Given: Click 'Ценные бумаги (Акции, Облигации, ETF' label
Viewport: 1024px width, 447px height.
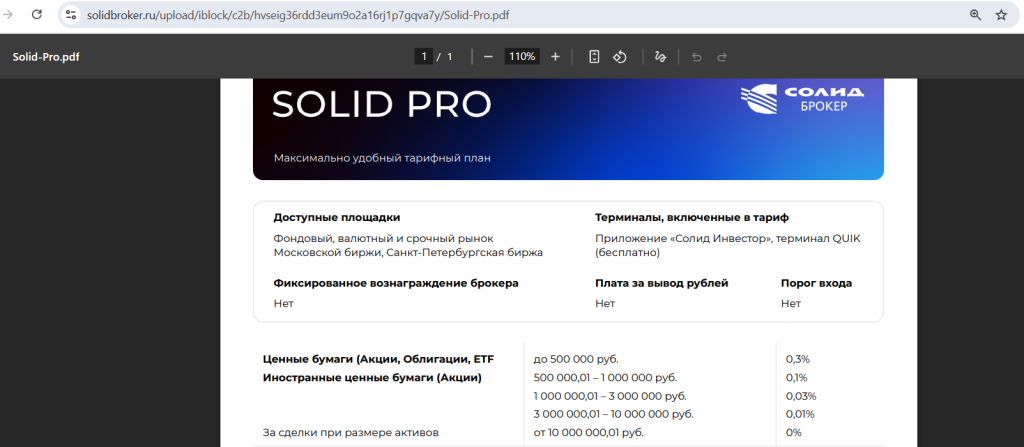Looking at the screenshot, I should pyautogui.click(x=379, y=359).
